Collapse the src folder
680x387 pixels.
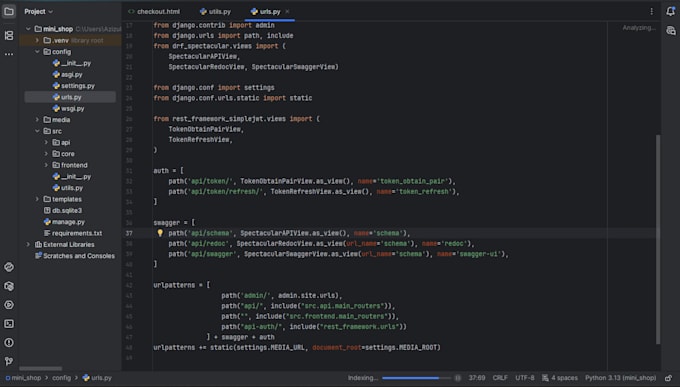[37, 131]
